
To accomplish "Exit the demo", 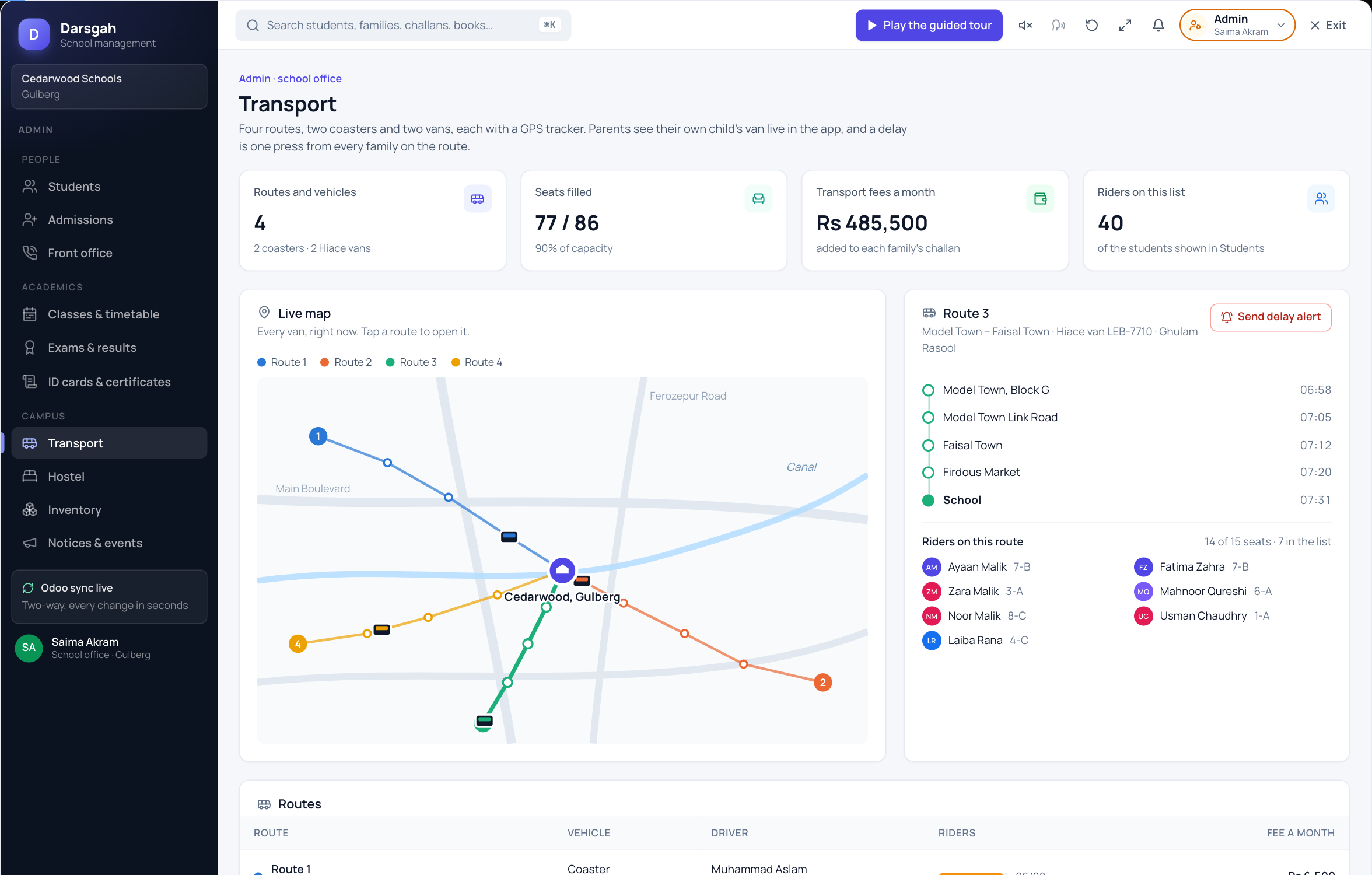I will [1329, 25].
